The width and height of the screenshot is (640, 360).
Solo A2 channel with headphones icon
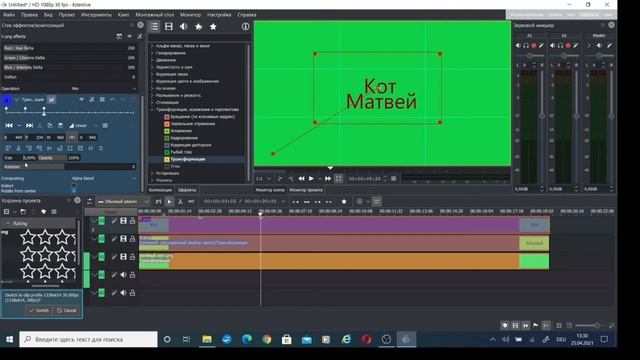(560, 46)
